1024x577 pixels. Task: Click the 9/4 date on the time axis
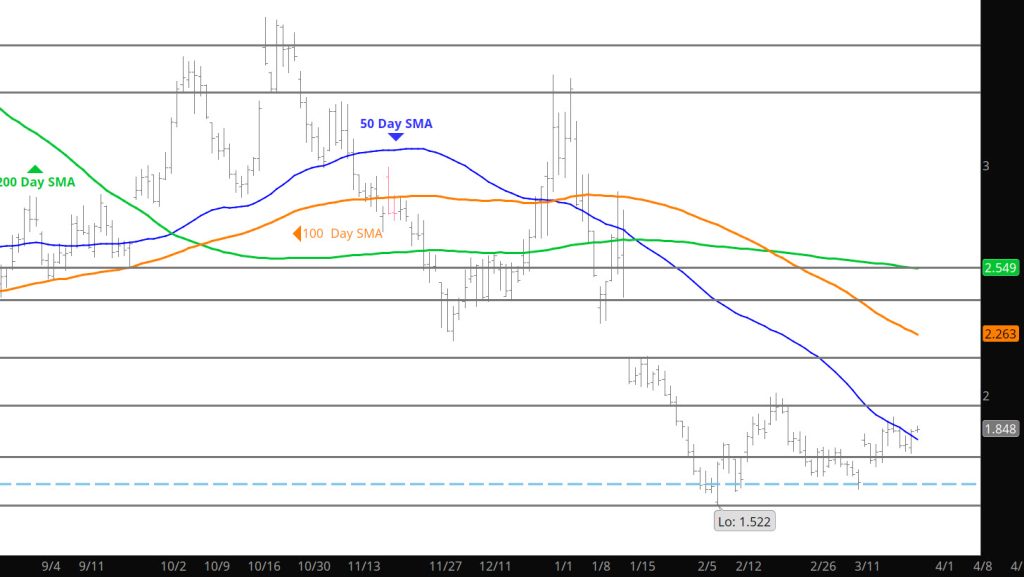(x=52, y=565)
